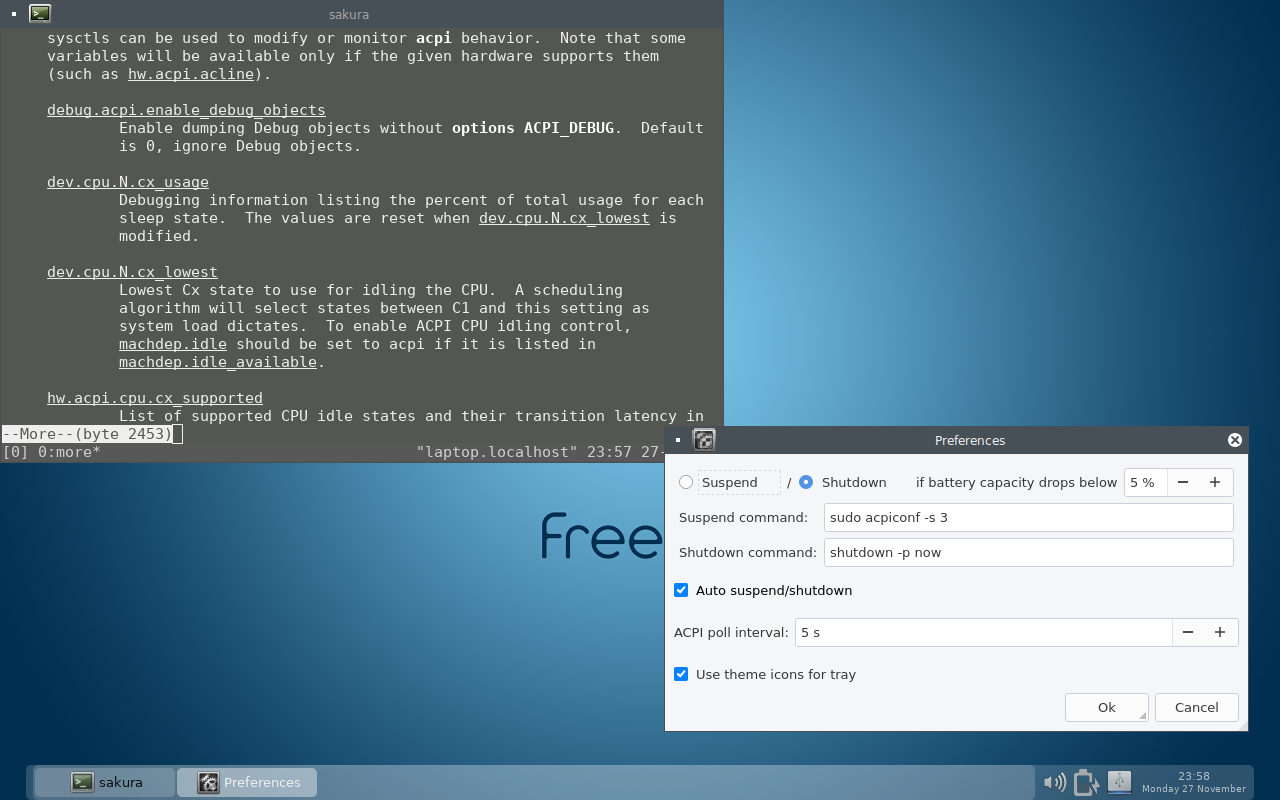Click the dev.cpu.N.cx_lowest heading in terminal

pyautogui.click(x=132, y=272)
